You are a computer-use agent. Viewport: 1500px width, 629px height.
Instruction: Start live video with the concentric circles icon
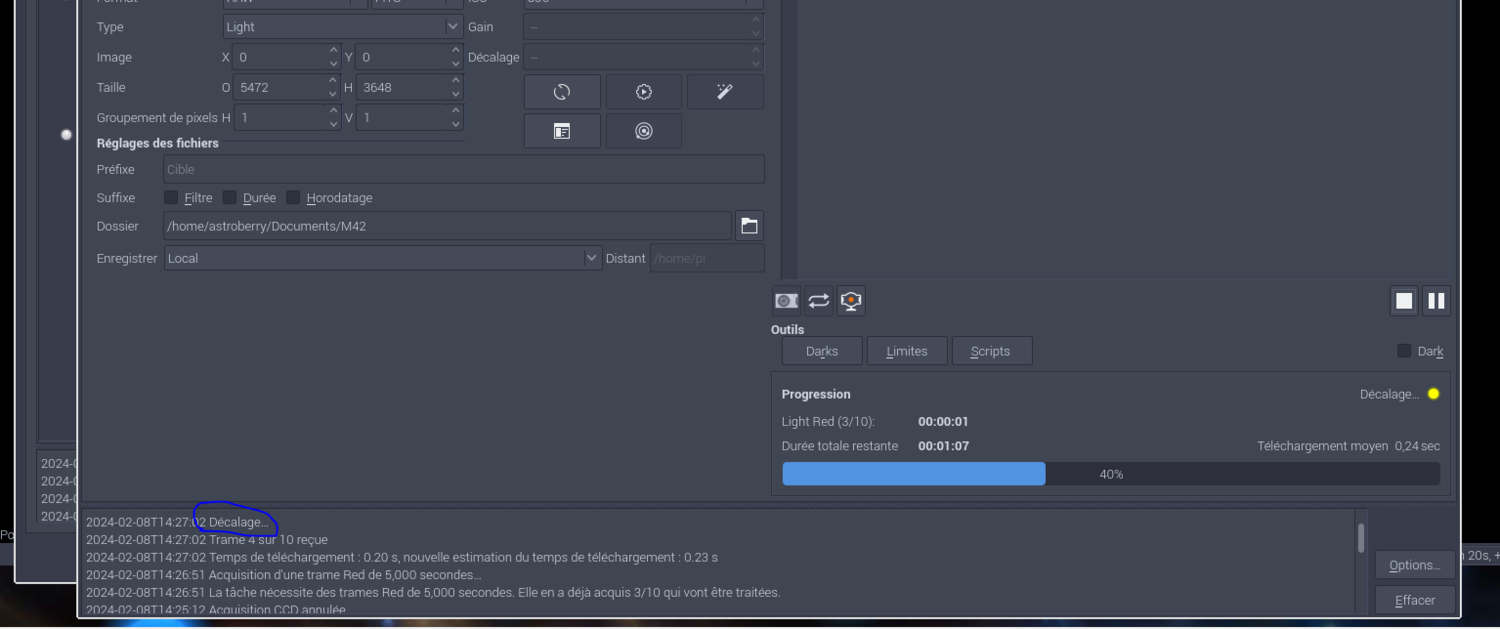(643, 130)
